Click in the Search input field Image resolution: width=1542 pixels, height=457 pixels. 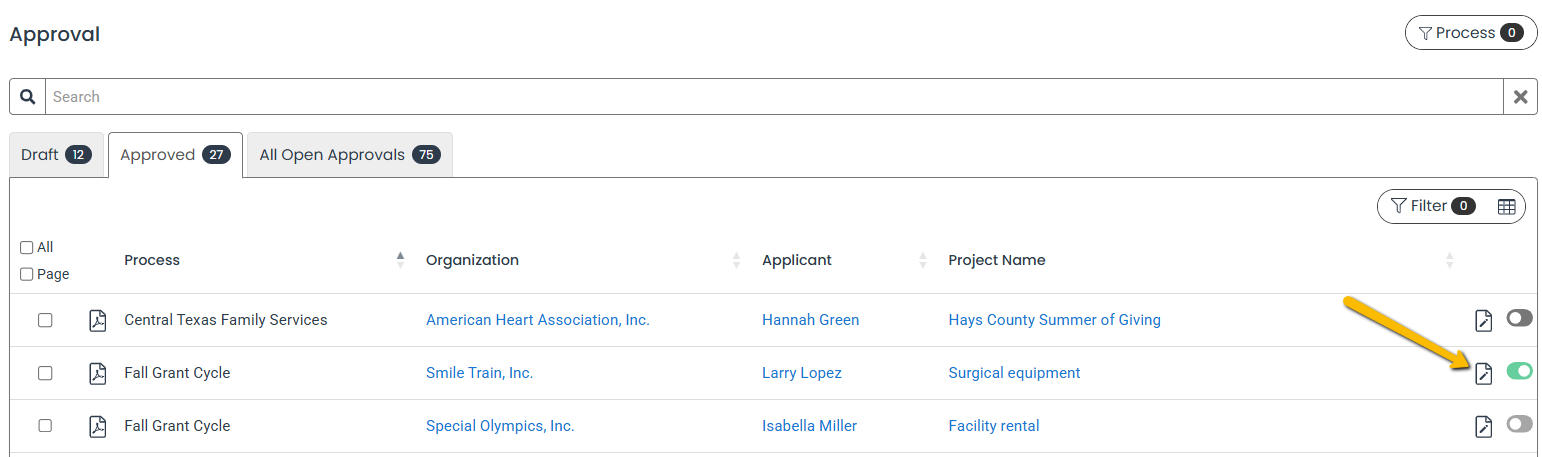[774, 97]
